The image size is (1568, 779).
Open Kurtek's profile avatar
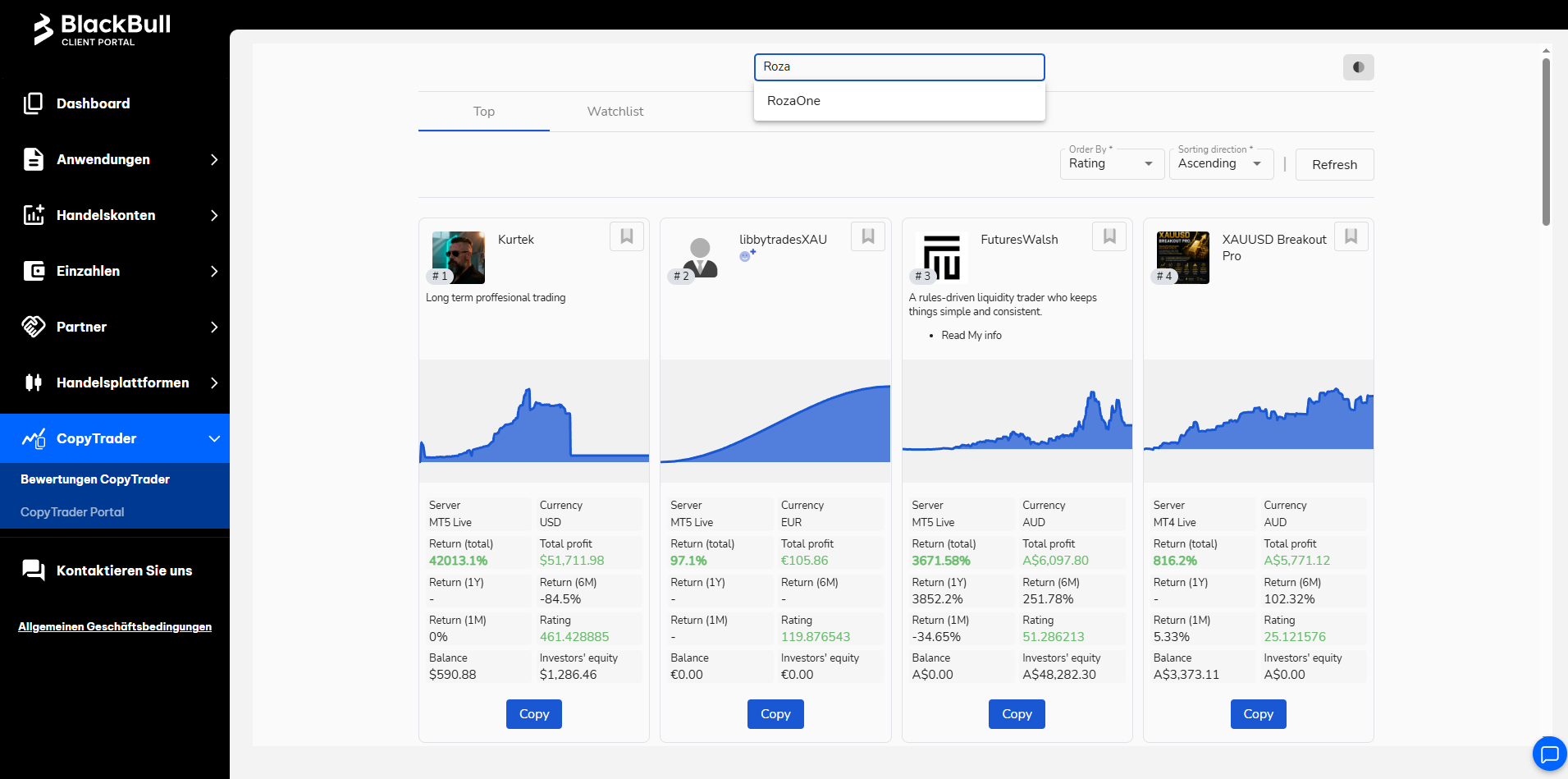[x=459, y=258]
